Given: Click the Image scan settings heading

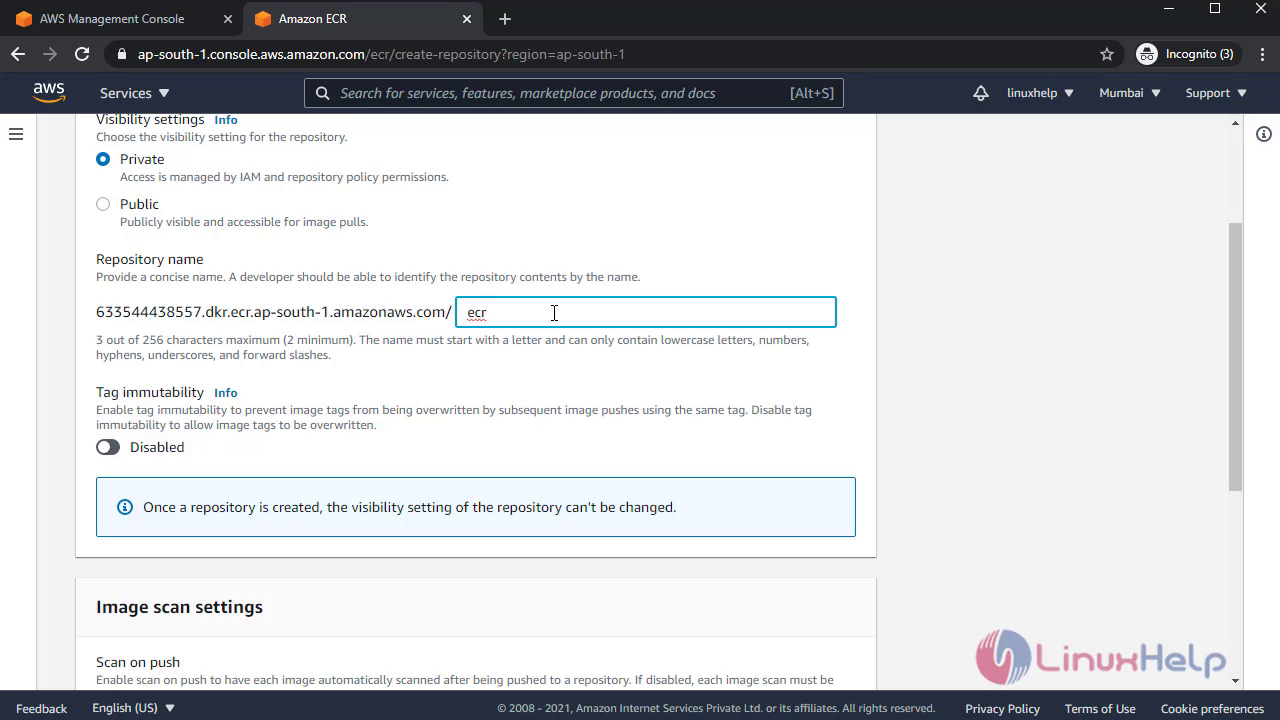Looking at the screenshot, I should pyautogui.click(x=179, y=607).
